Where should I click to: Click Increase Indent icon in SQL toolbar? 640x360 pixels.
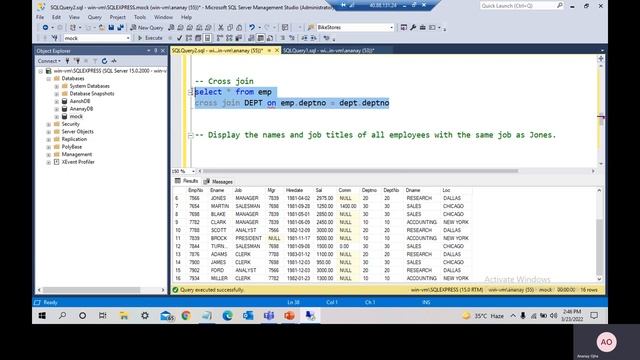pos(313,38)
